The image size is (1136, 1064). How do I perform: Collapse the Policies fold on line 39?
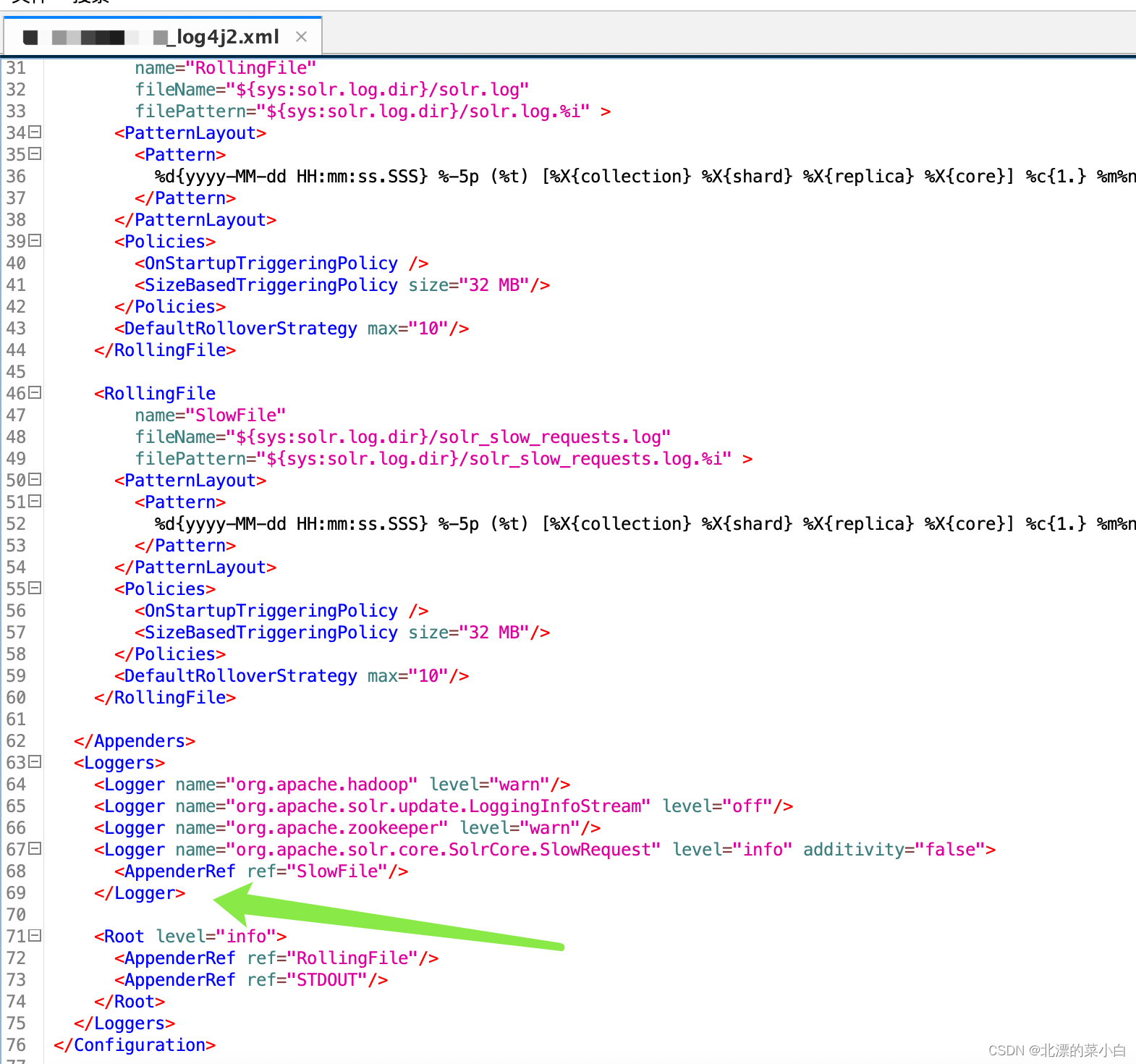click(x=35, y=240)
